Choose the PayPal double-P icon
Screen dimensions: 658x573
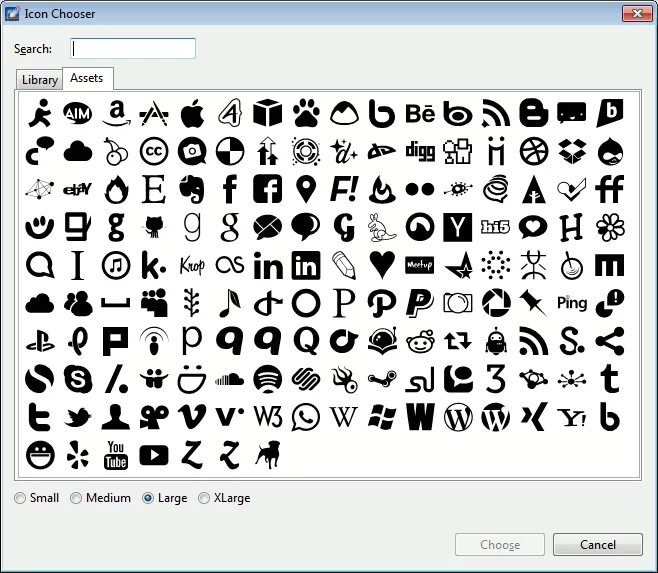pyautogui.click(x=420, y=303)
